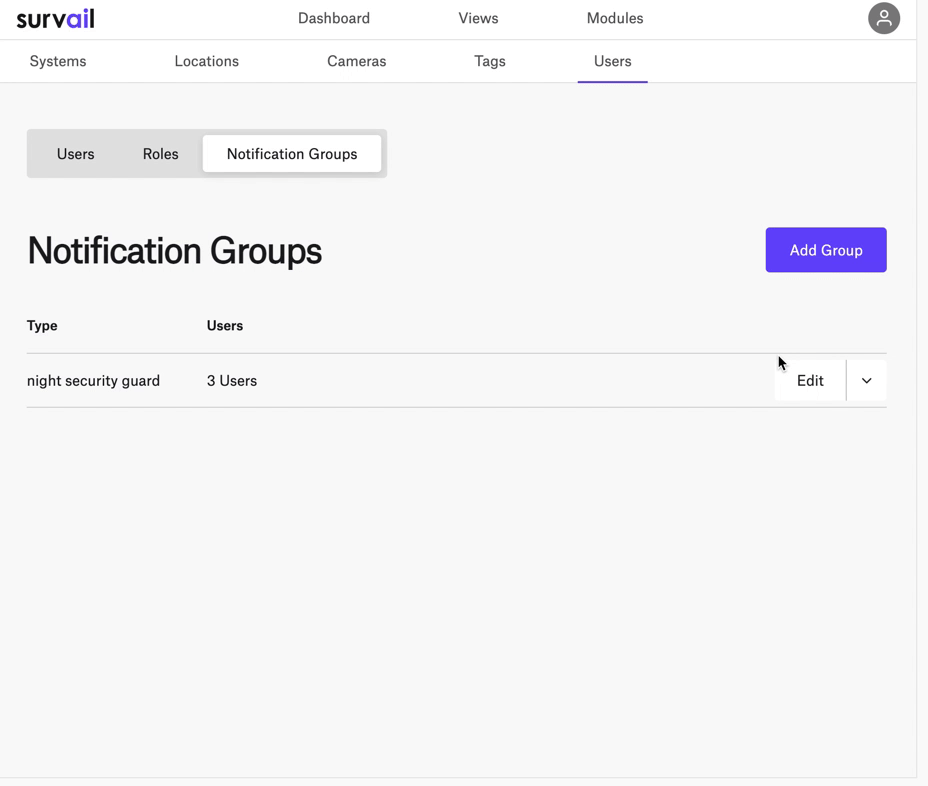Open the Dashboard menu
The width and height of the screenshot is (928, 786).
(334, 18)
